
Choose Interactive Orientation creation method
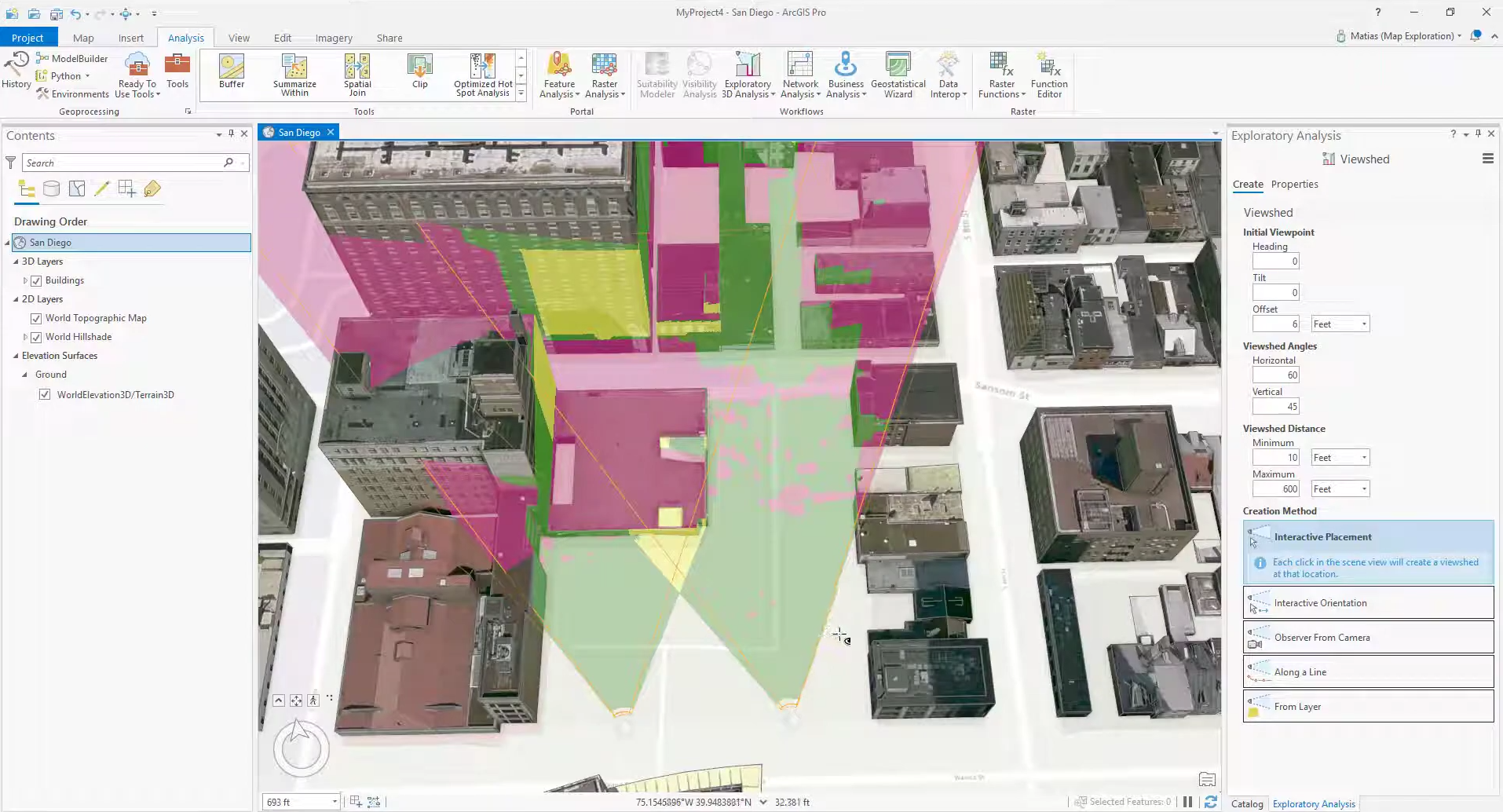1368,603
